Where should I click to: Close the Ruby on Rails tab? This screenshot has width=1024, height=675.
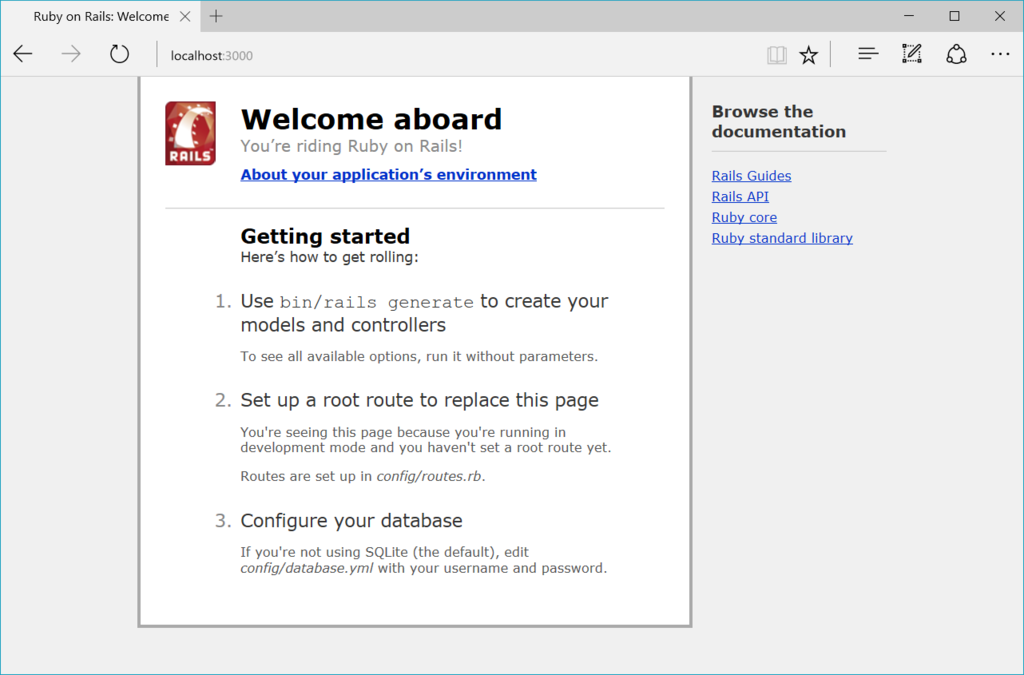(185, 16)
